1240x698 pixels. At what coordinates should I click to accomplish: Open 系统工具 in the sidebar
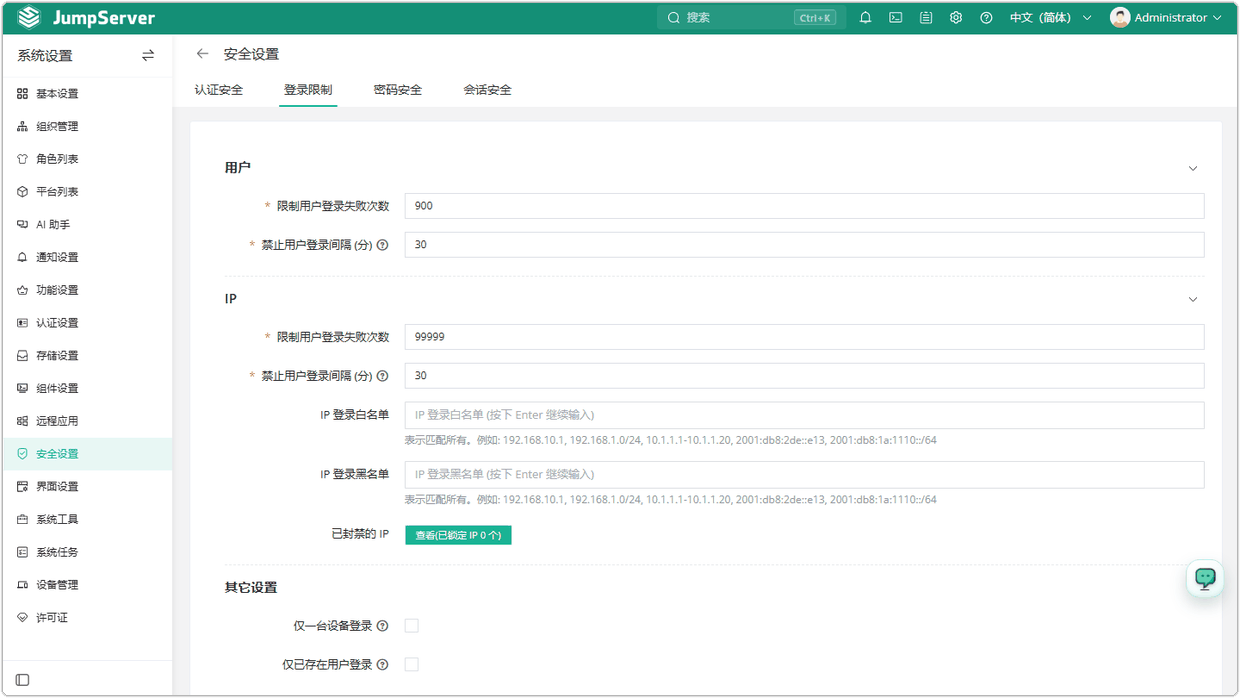click(86, 520)
